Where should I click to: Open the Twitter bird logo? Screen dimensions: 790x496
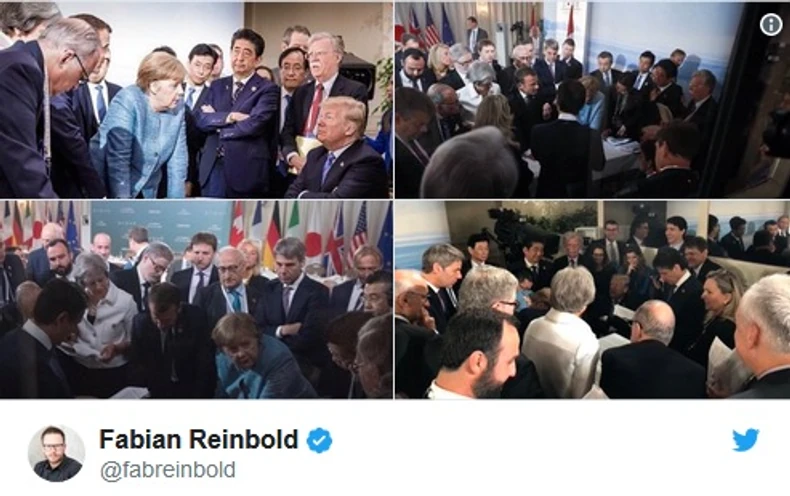pyautogui.click(x=746, y=440)
